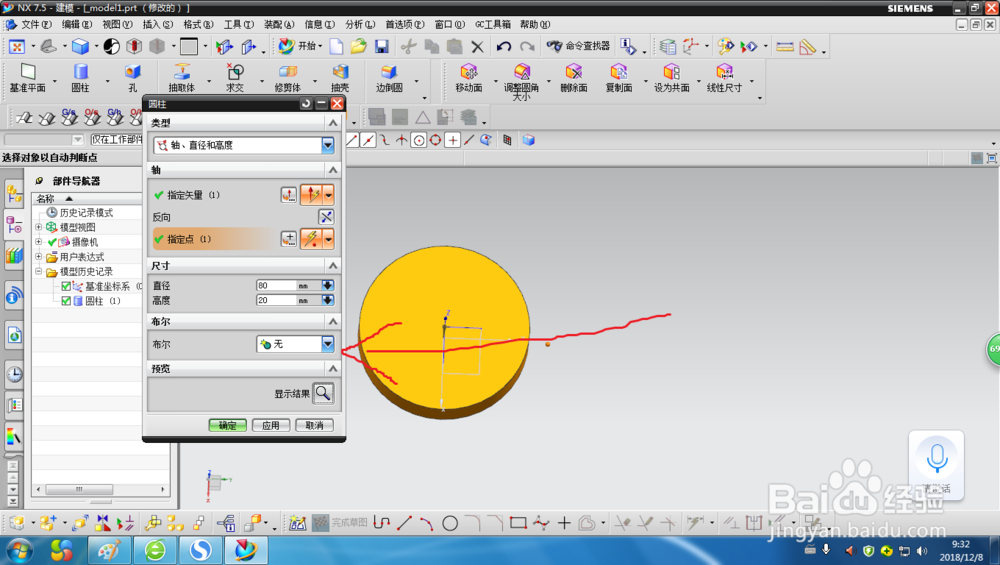Screen dimensions: 1000x565
Task: Open the 编辑(E) menu
Action: tap(77, 24)
